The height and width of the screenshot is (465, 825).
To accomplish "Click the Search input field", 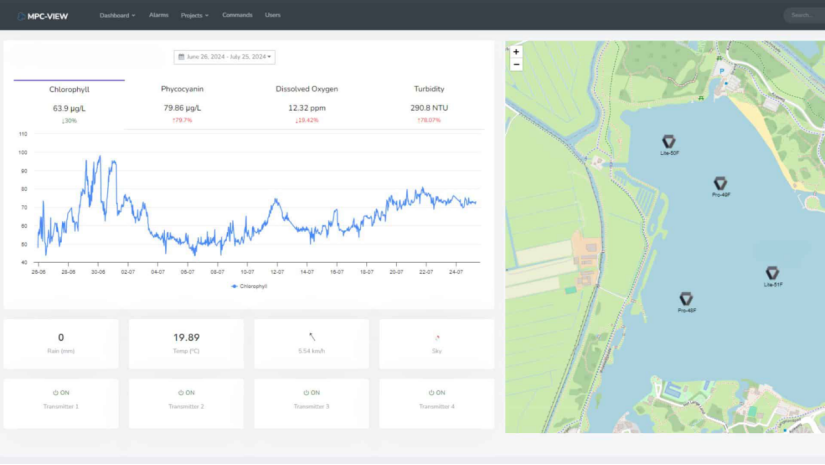I will (x=803, y=16).
